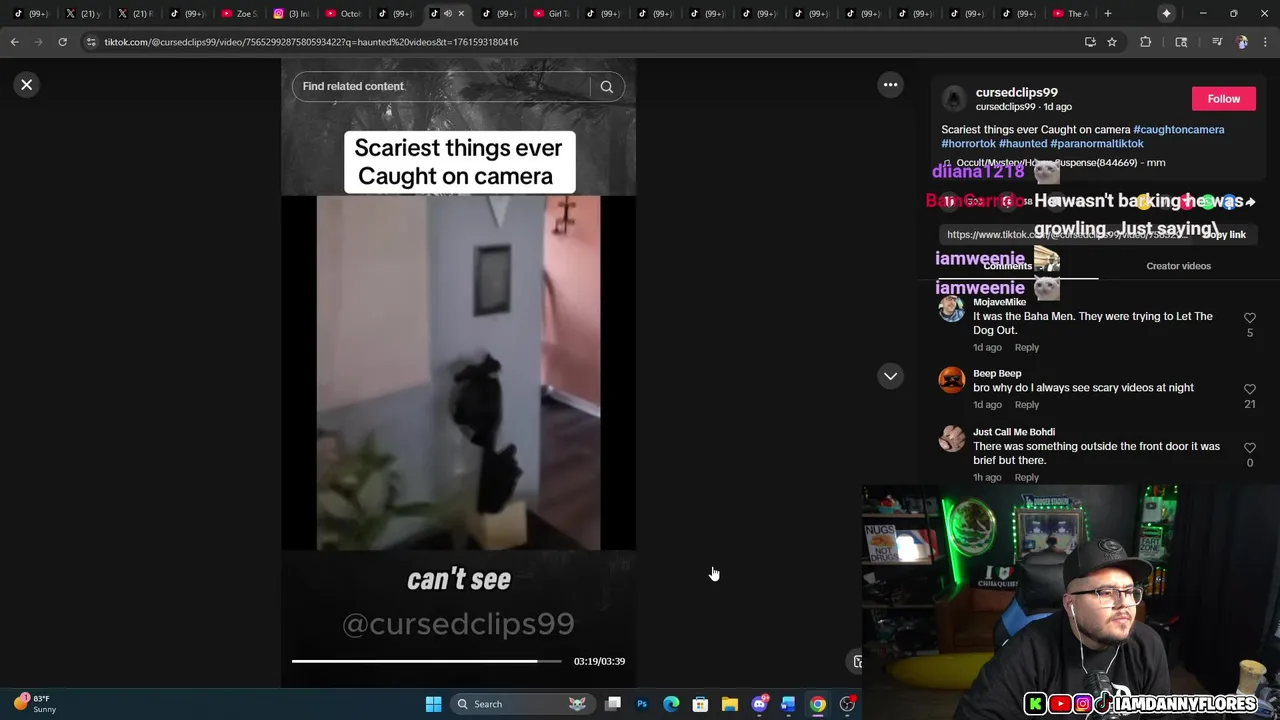Open the three-dot more options menu
The width and height of the screenshot is (1280, 720).
[x=890, y=85]
